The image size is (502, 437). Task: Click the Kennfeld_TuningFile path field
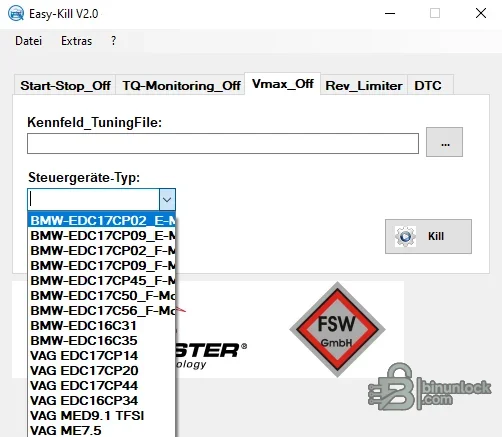tap(223, 144)
